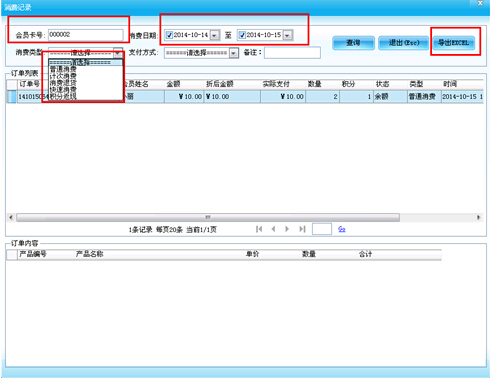Toggle the start date 2014-10-14 checkbox
Image resolution: width=491 pixels, height=380 pixels.
pos(169,35)
